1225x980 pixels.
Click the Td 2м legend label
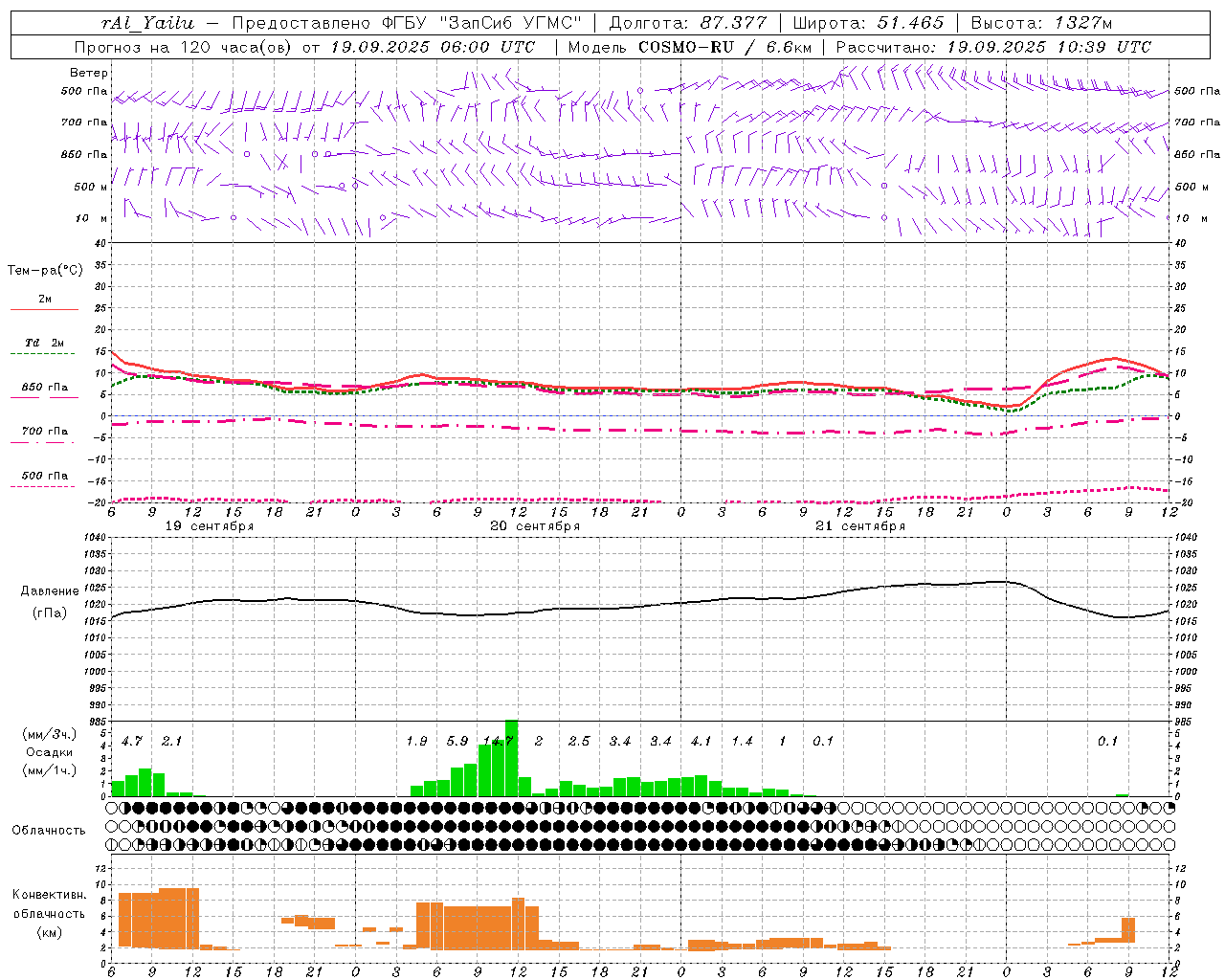(45, 343)
